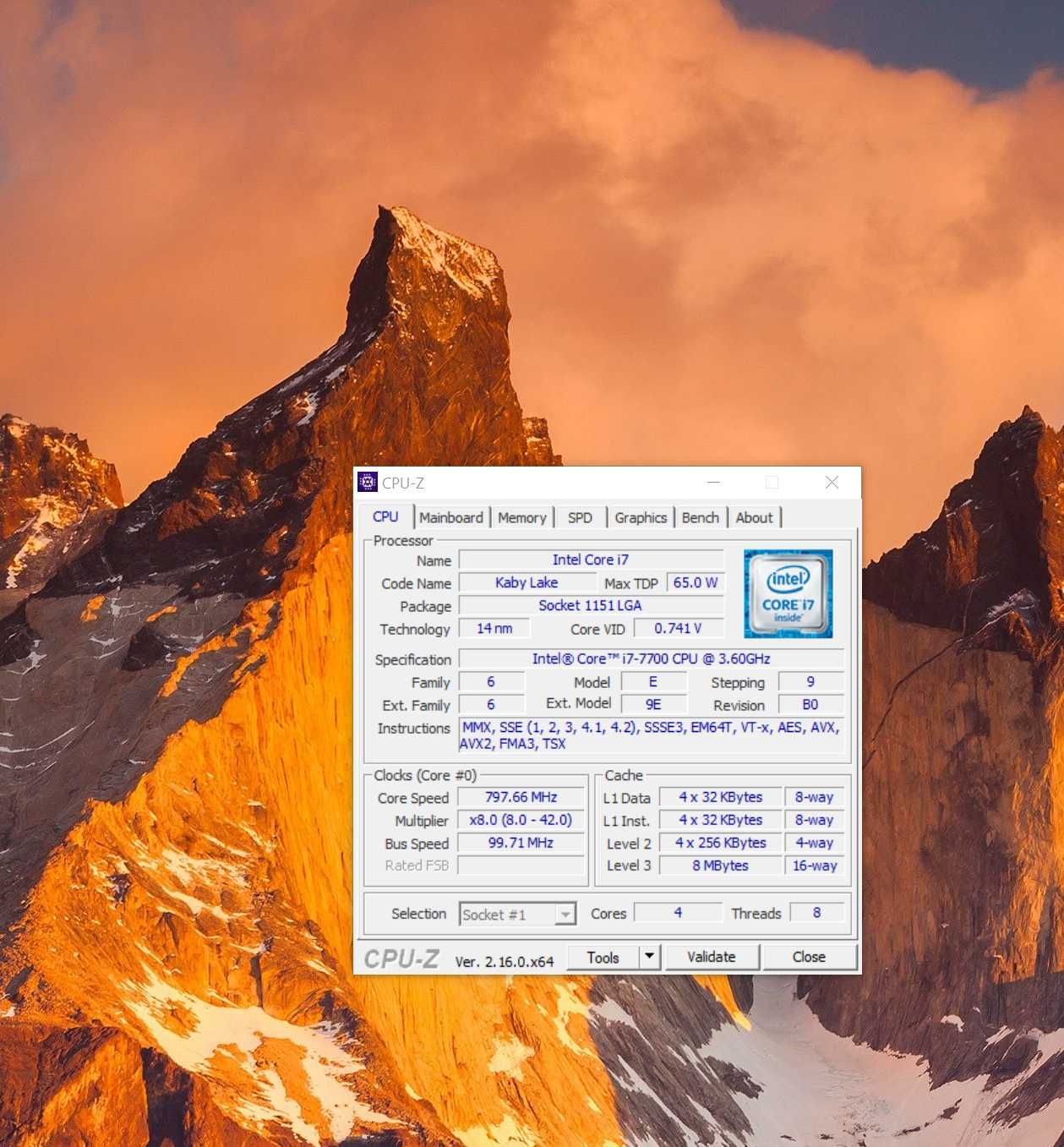The width and height of the screenshot is (1064, 1147).
Task: Click the Revision value B0
Action: (810, 704)
